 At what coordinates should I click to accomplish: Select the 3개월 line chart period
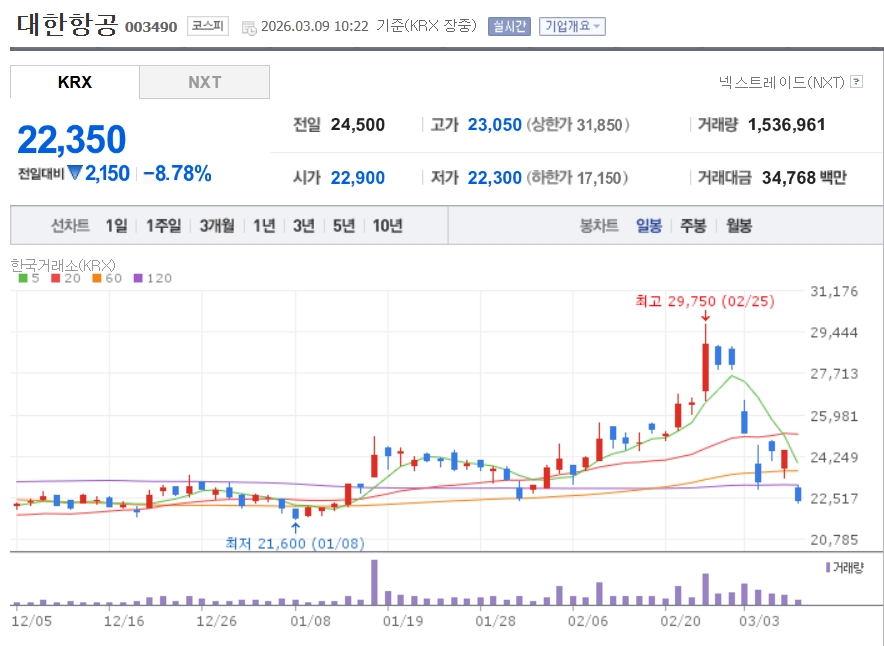pyautogui.click(x=216, y=226)
